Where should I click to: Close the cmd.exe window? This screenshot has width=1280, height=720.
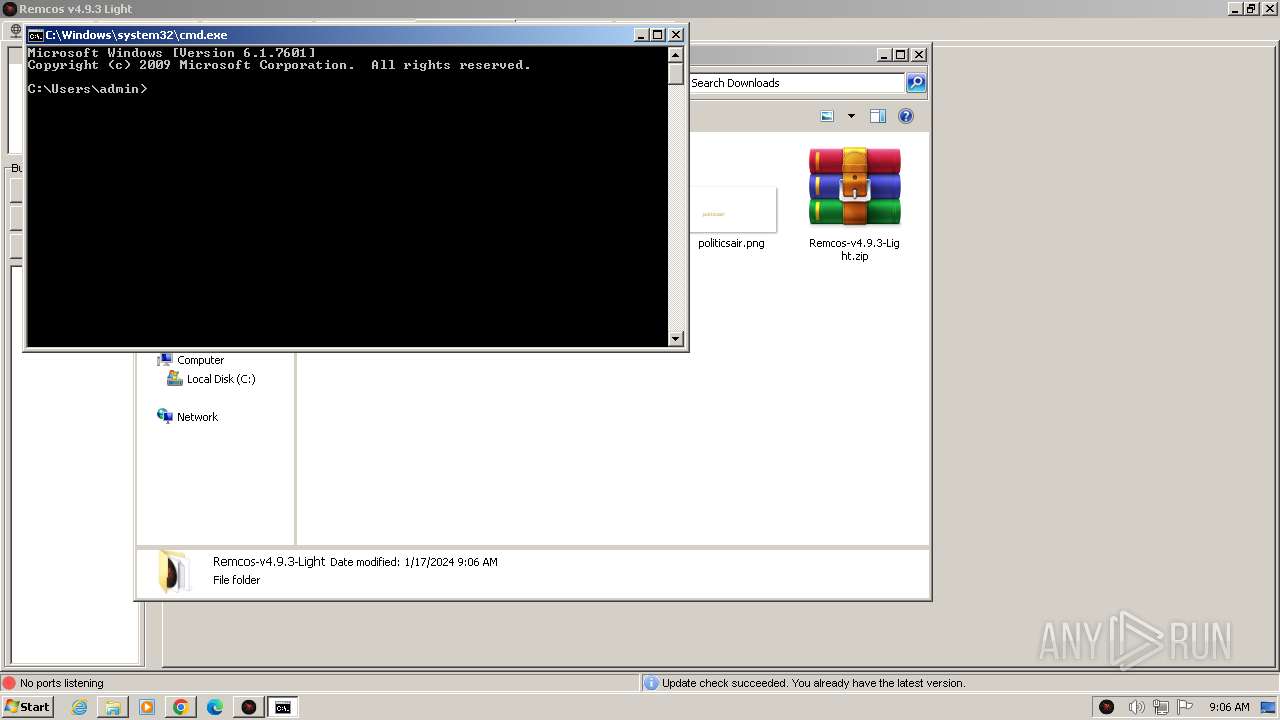coord(676,35)
